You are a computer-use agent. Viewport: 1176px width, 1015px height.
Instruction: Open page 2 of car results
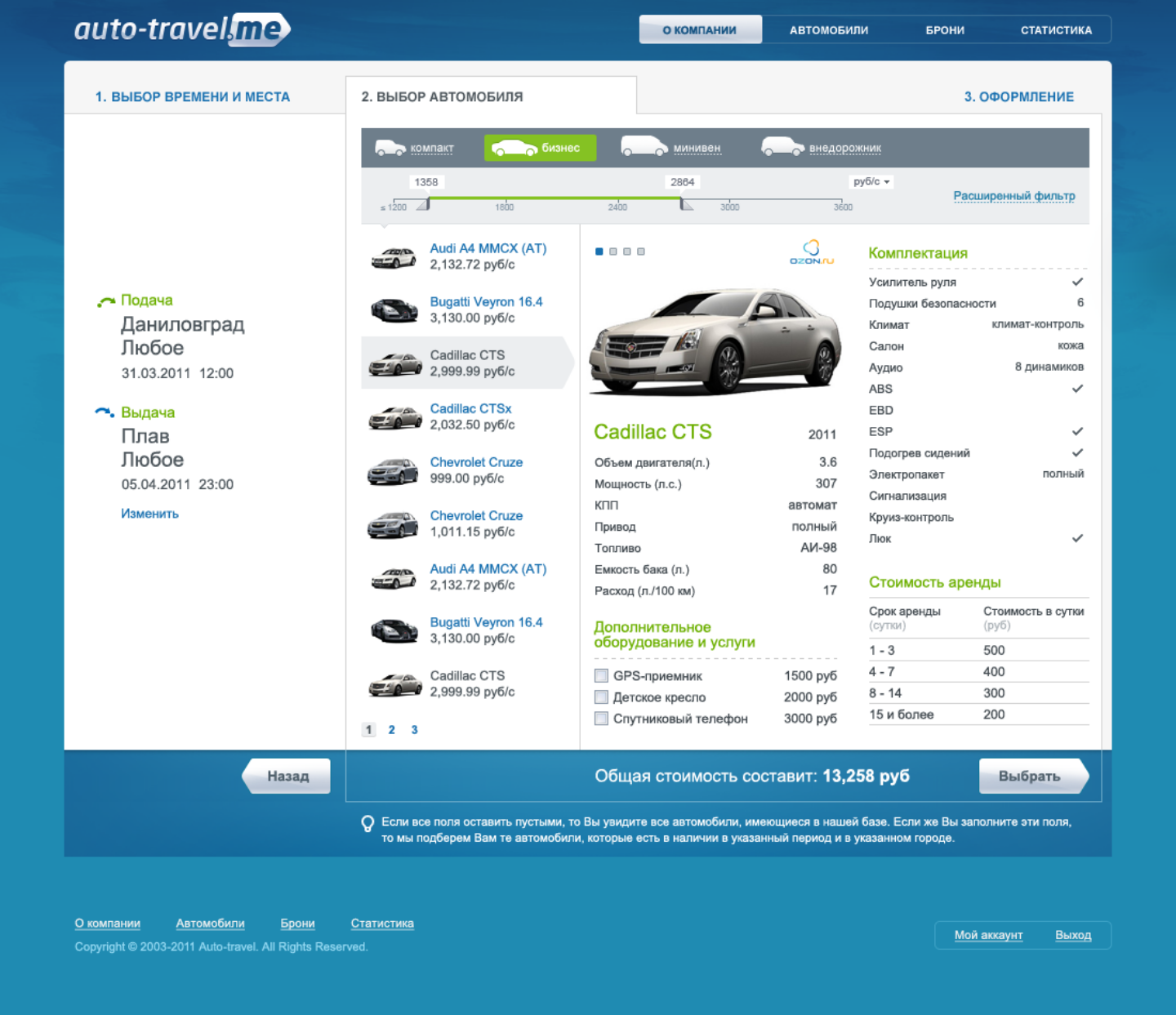(x=391, y=729)
